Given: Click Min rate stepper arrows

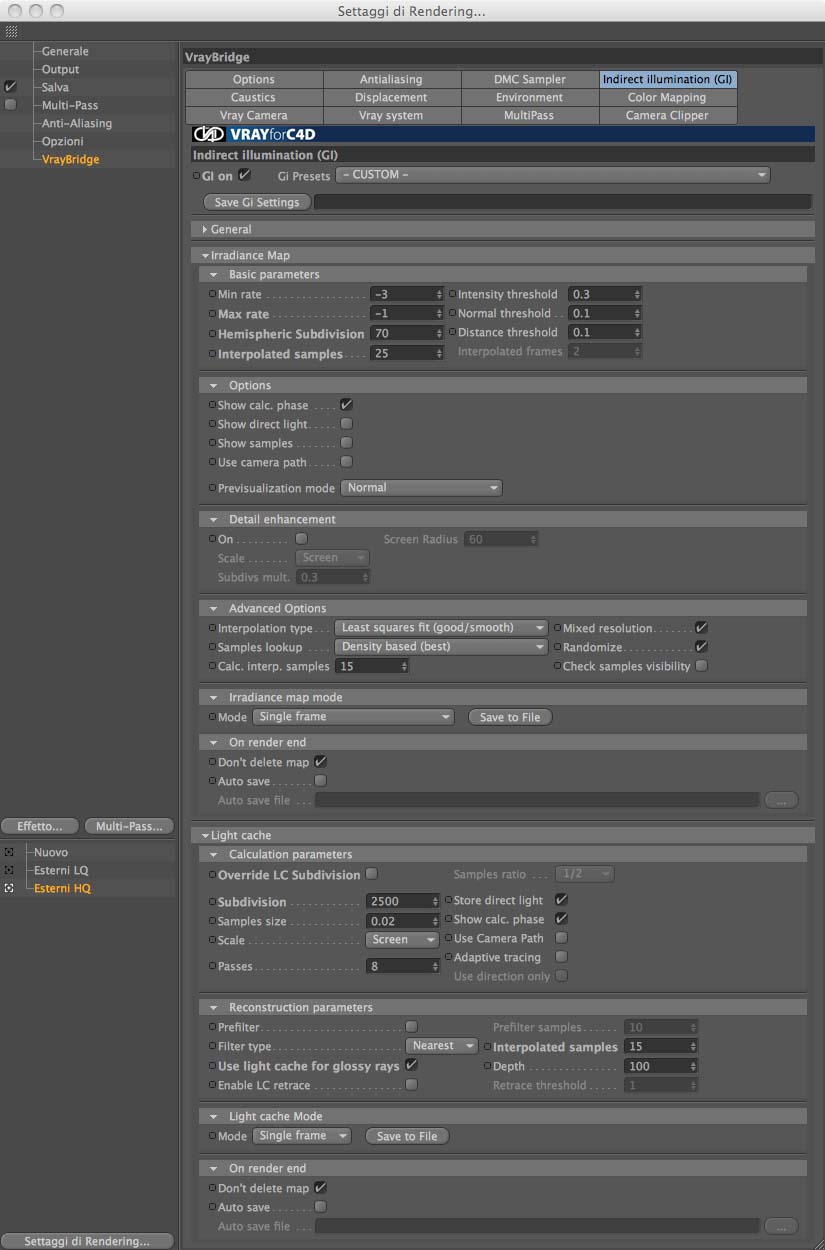Looking at the screenshot, I should (x=438, y=295).
